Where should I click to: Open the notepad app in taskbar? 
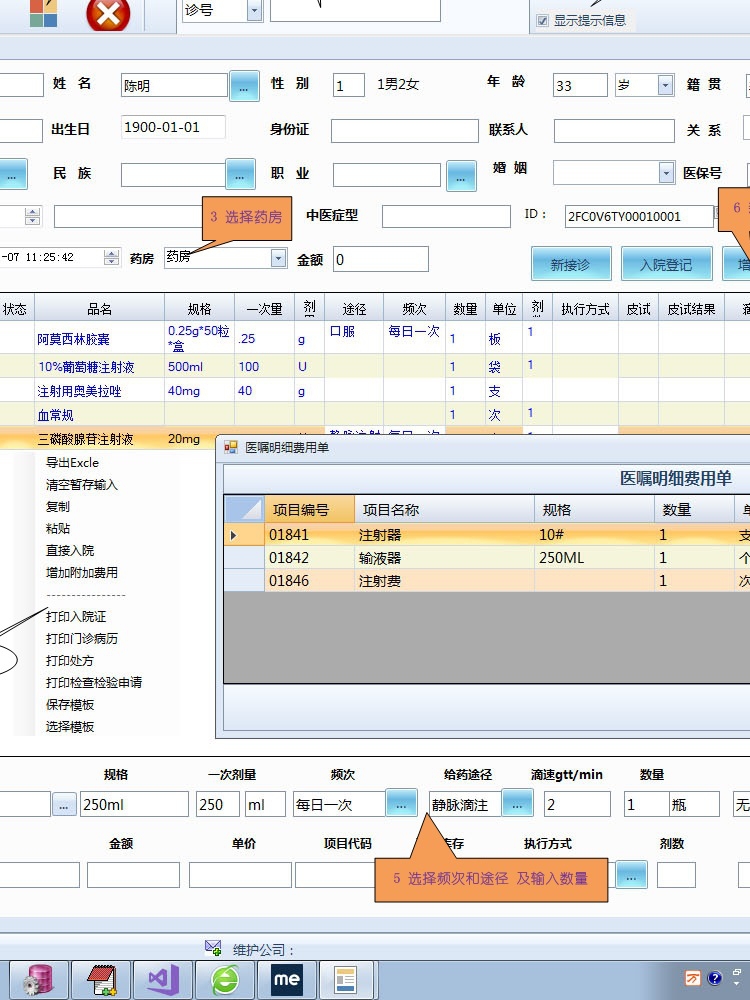101,980
